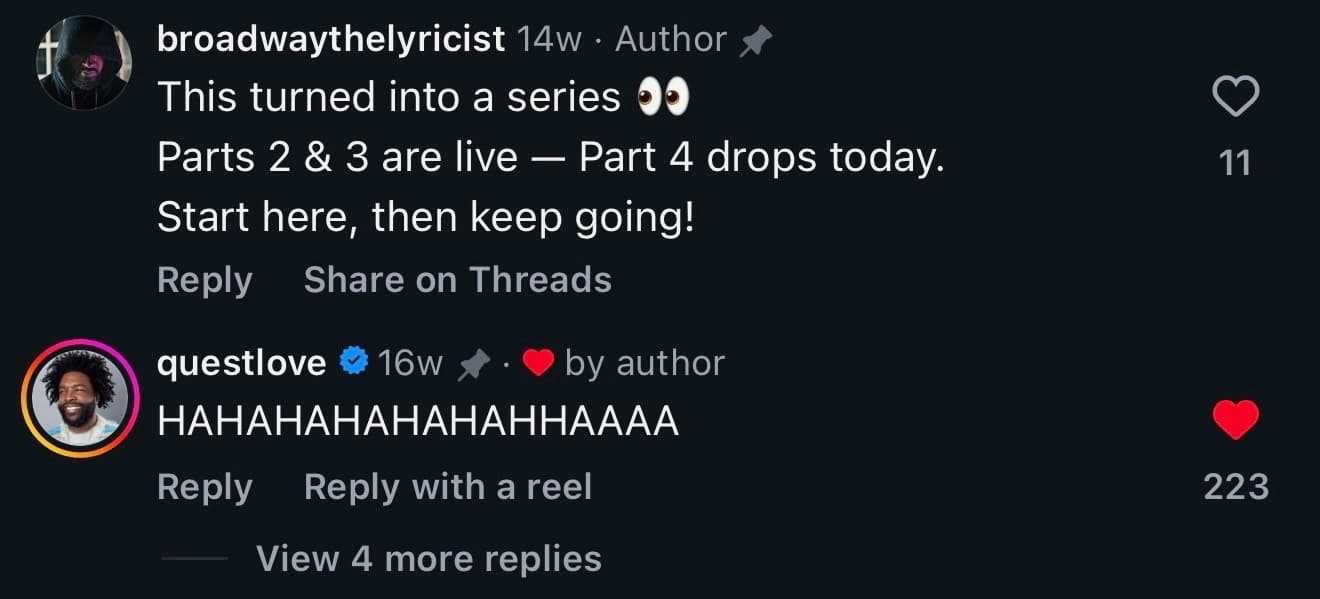Like broadwaythelyricist's comment with the heart outline
This screenshot has width=1320, height=599.
coord(1235,97)
